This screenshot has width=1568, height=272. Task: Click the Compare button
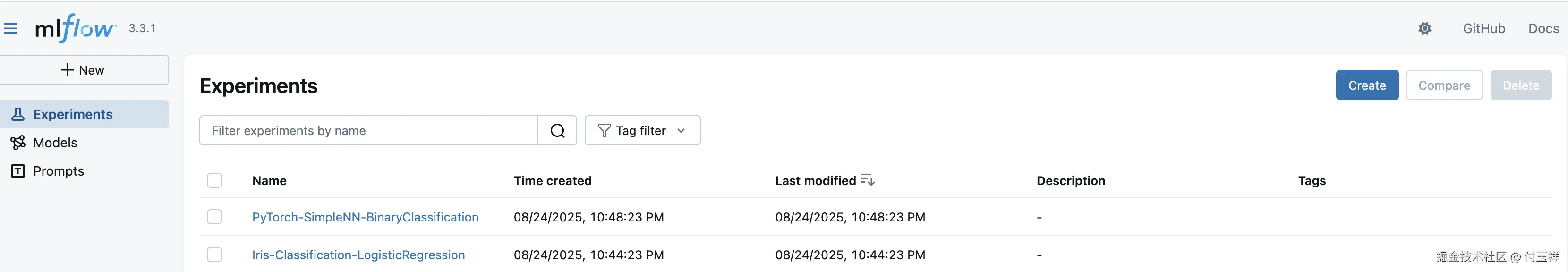1444,86
